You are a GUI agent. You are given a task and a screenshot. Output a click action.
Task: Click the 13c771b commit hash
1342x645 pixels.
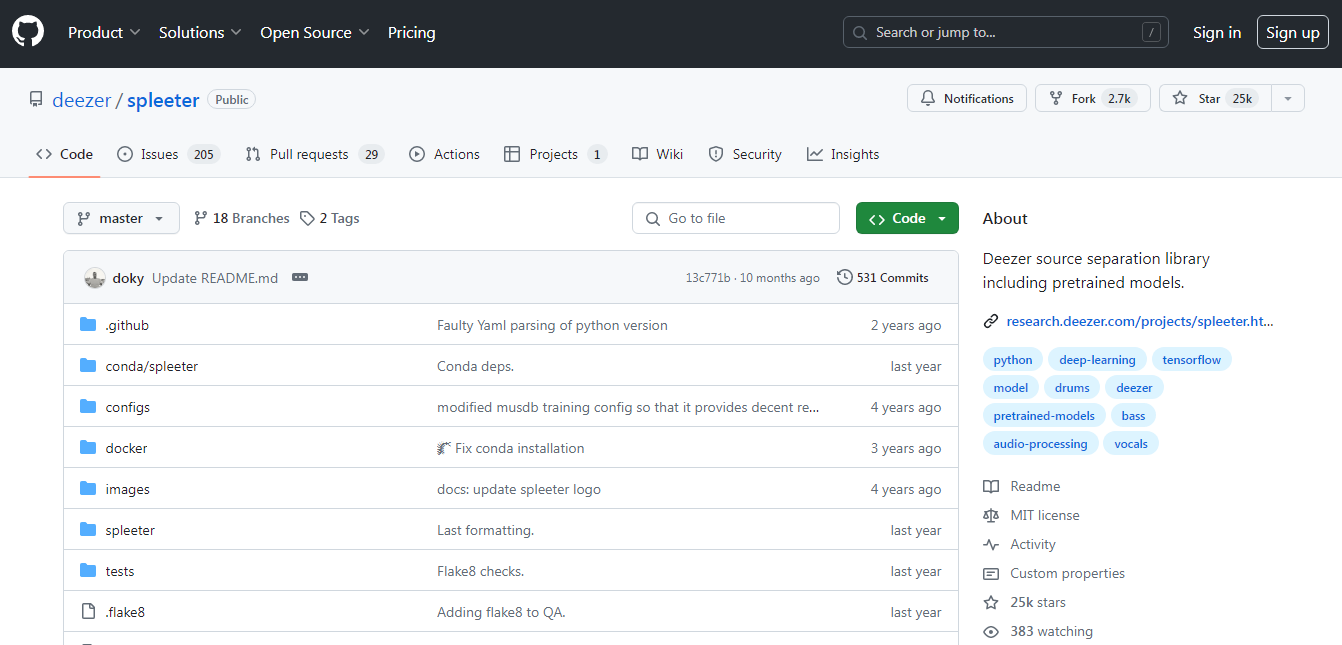tap(708, 278)
